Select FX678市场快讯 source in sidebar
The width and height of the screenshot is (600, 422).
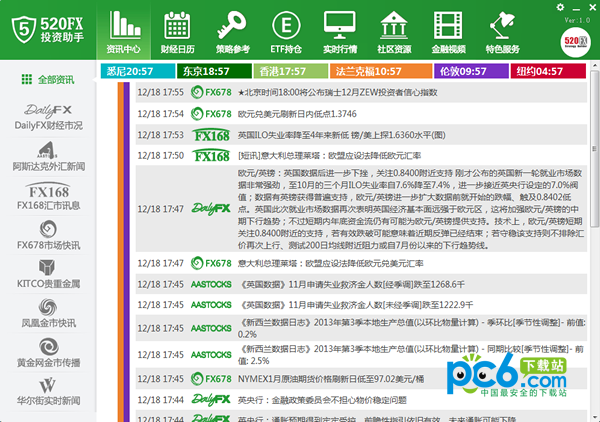[48, 235]
